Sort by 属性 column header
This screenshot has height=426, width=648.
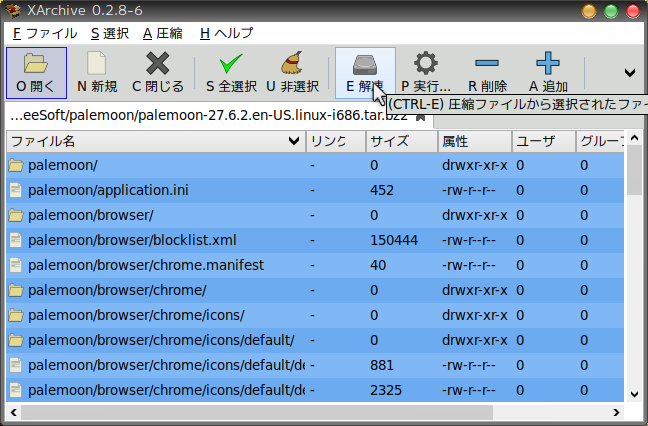tap(475, 141)
